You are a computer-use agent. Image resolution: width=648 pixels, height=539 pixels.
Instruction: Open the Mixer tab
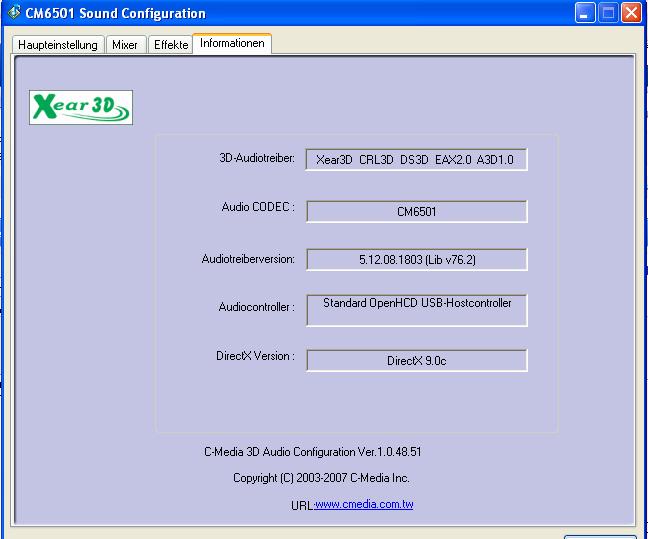126,45
